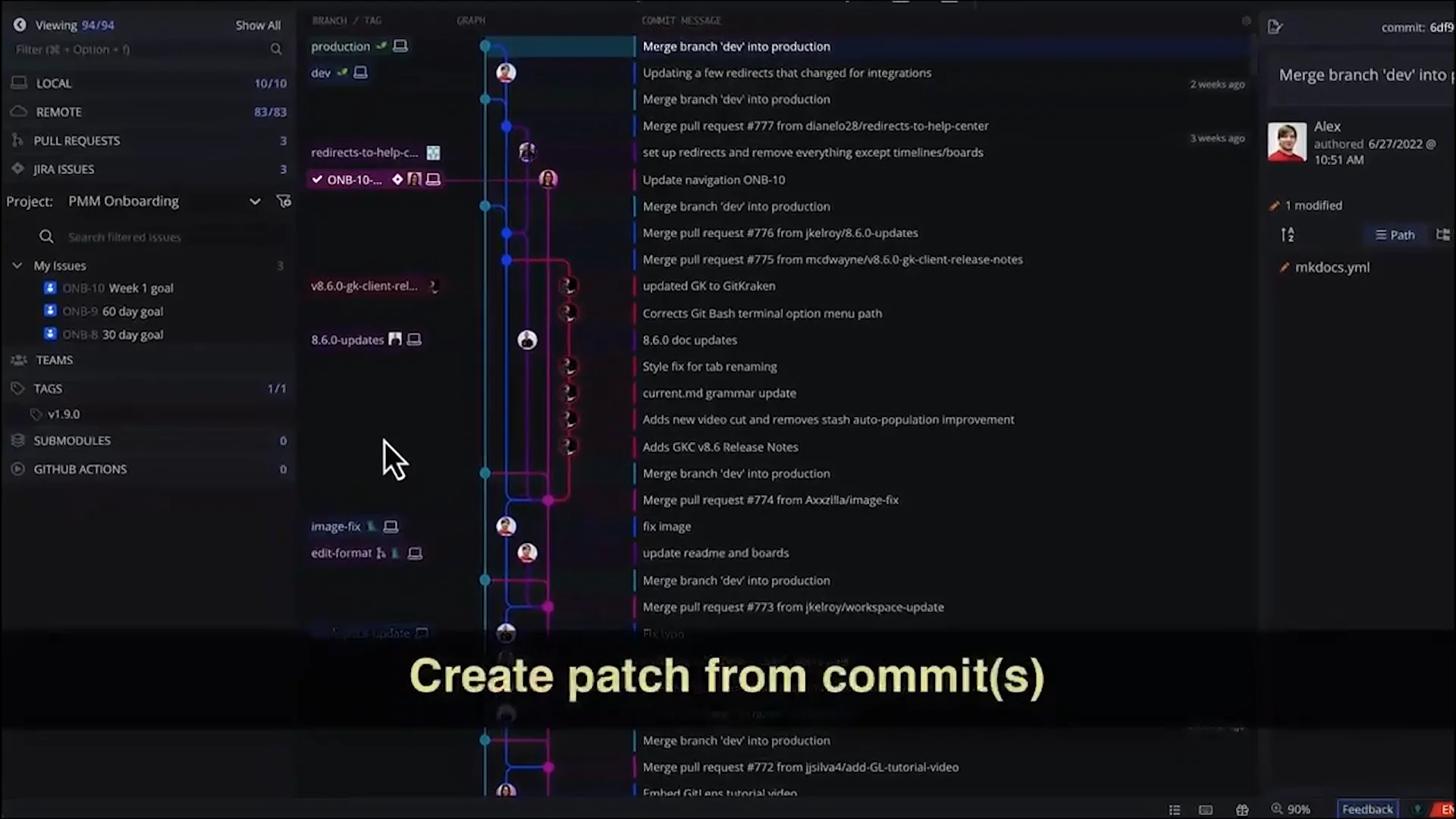Open Jira issue filter icon next to project
Image resolution: width=1456 pixels, height=819 pixels.
284,201
